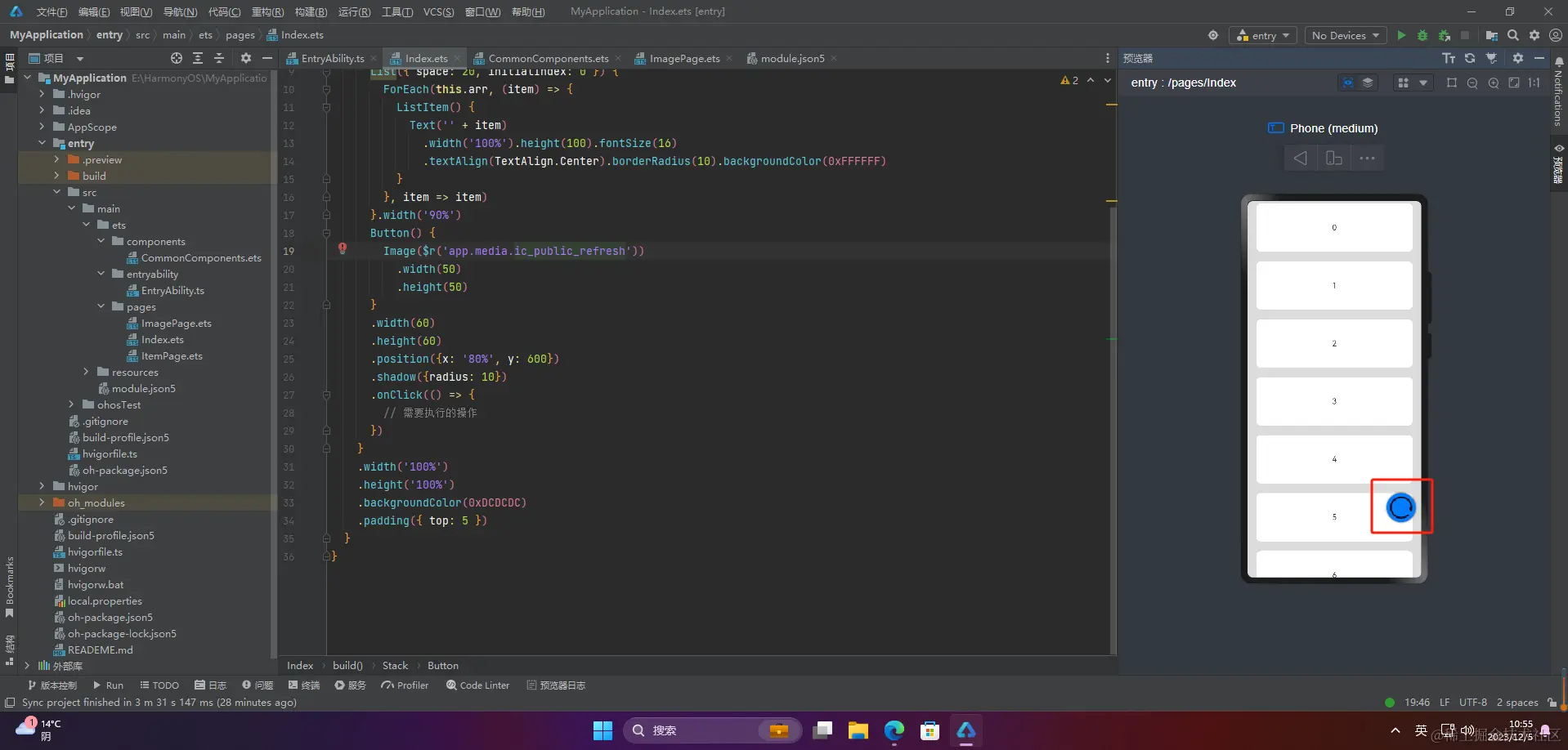Screen dimensions: 1568x750
Task: Expand all items in project tree
Action: coord(198,58)
